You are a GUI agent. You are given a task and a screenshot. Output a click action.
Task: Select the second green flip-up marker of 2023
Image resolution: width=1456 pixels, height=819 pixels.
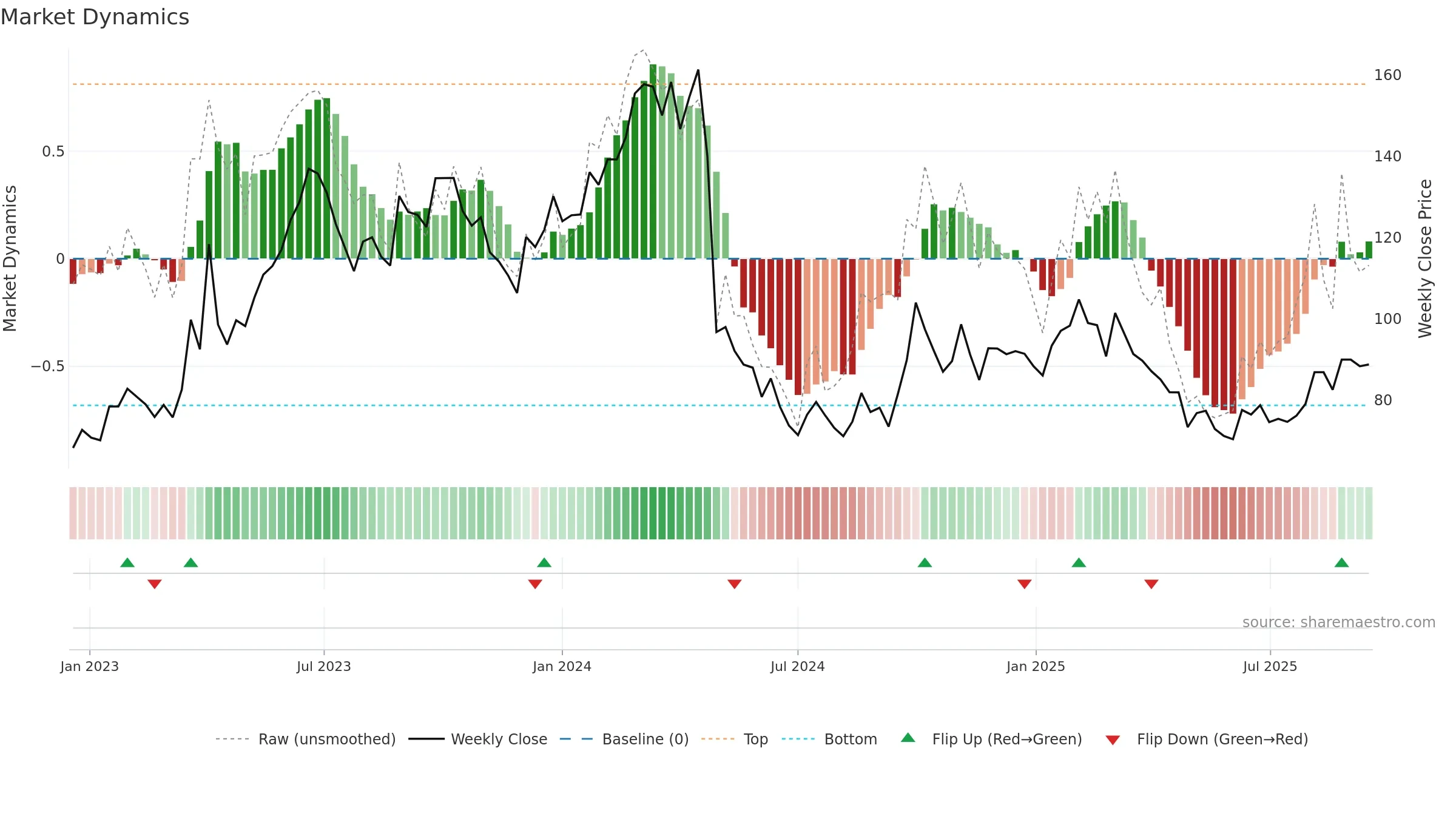point(191,562)
